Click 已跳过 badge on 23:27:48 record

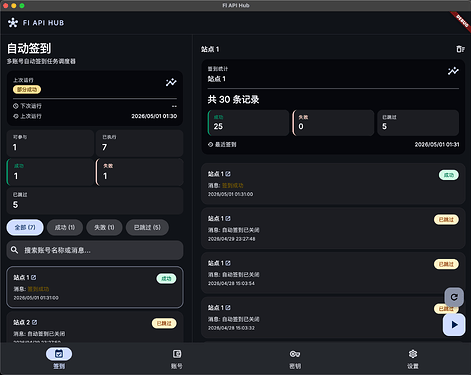click(x=446, y=219)
